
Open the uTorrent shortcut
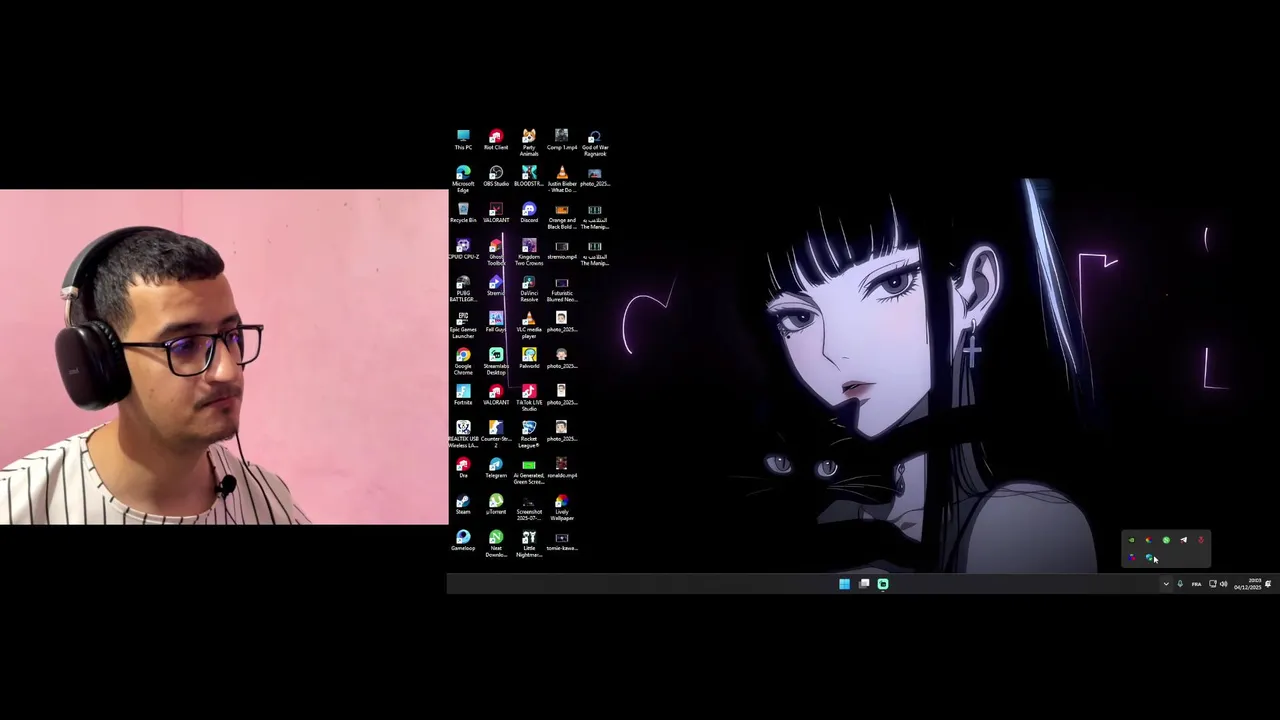(496, 505)
